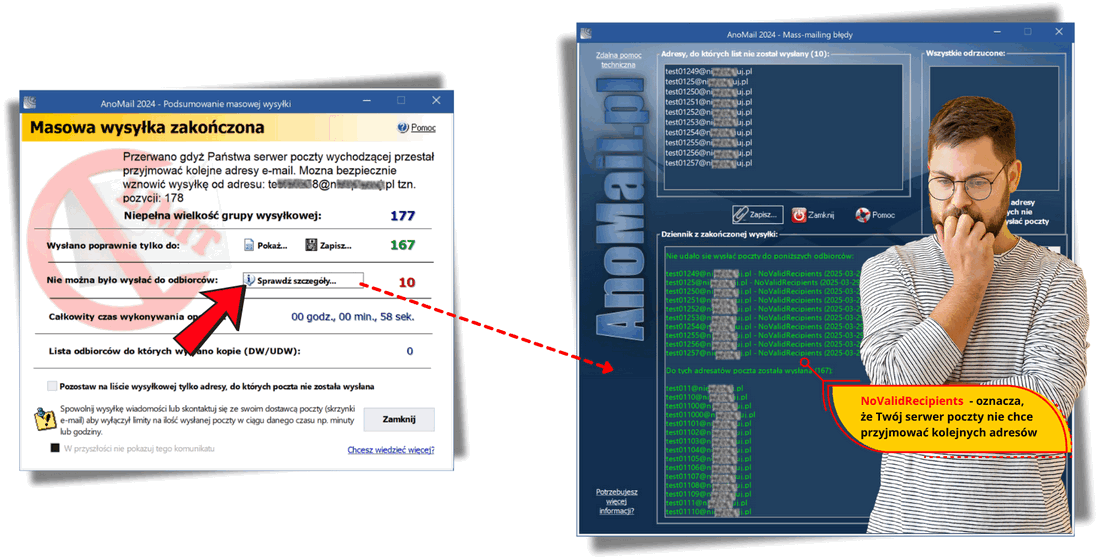Viewport: 1100px width, 559px height.
Task: Click log heading 'Do tych adresatów poczta została wysłana'
Action: [749, 370]
